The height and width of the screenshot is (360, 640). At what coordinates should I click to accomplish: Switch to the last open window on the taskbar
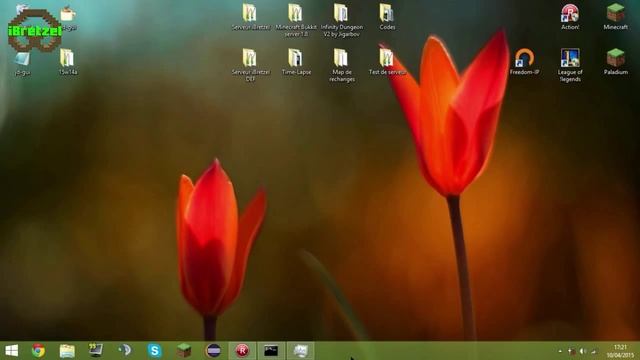click(300, 351)
